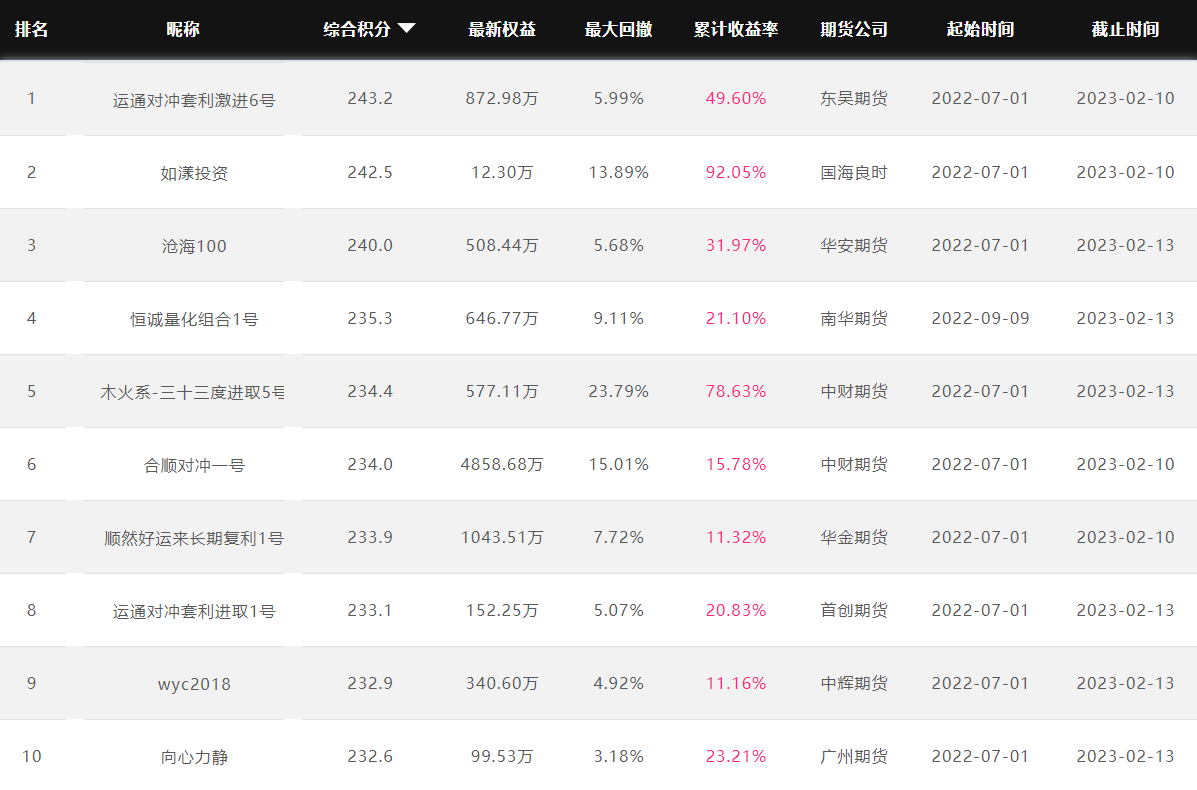Select score value 242.5
The width and height of the screenshot is (1197, 790).
tap(370, 173)
